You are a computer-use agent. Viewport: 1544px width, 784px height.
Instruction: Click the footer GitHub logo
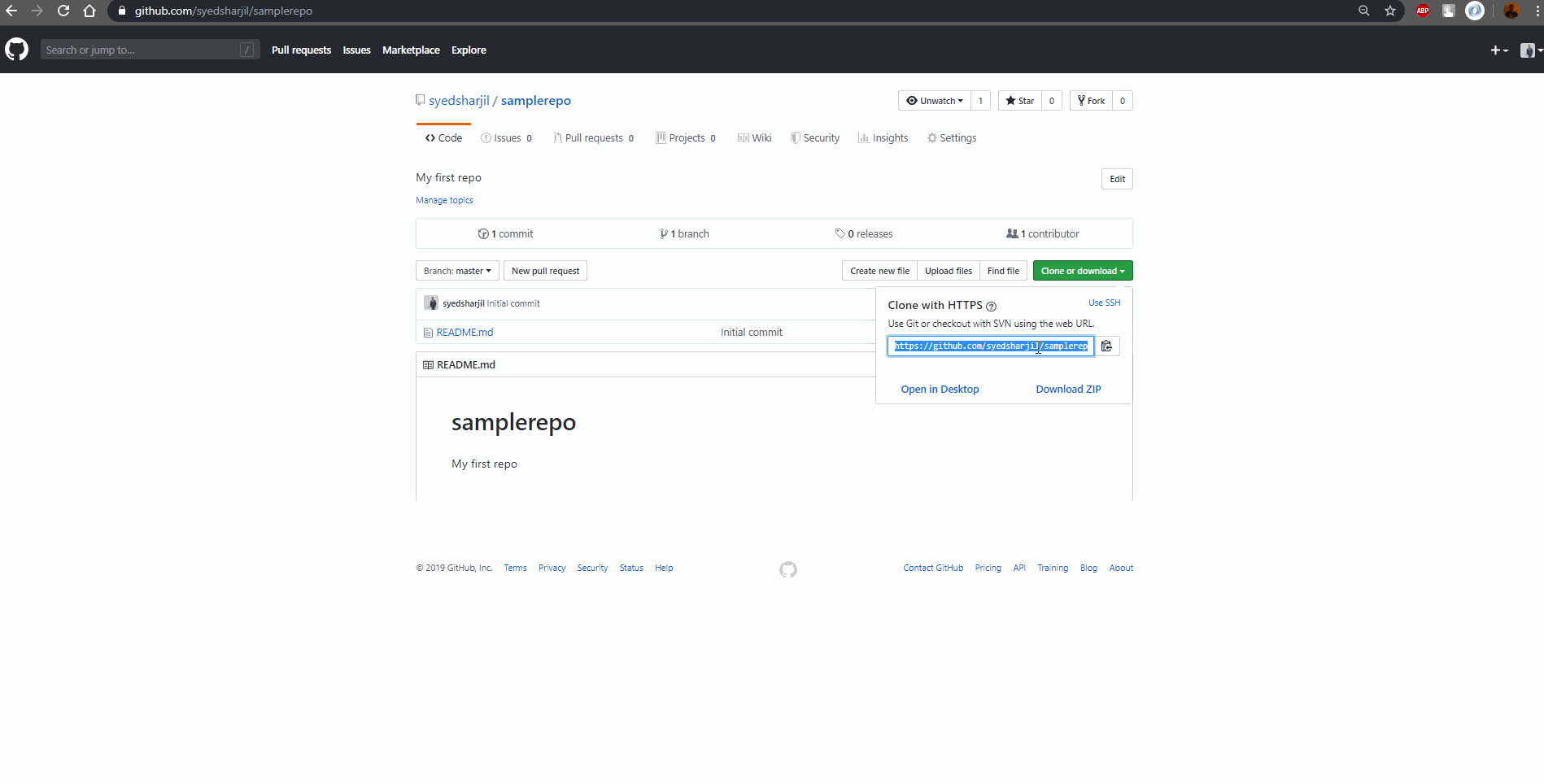click(787, 569)
